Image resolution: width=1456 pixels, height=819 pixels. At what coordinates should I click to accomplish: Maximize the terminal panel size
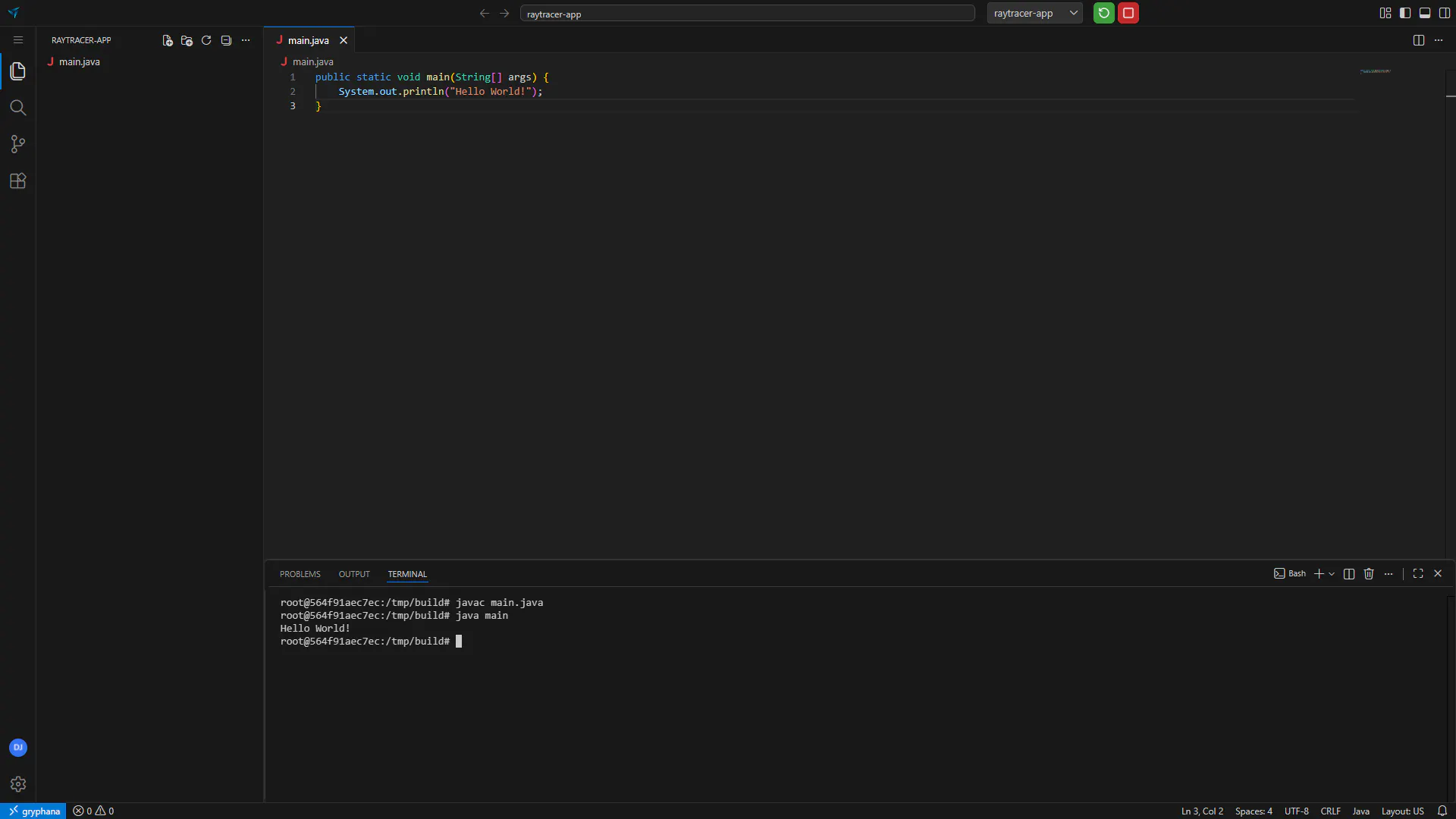[x=1418, y=574]
